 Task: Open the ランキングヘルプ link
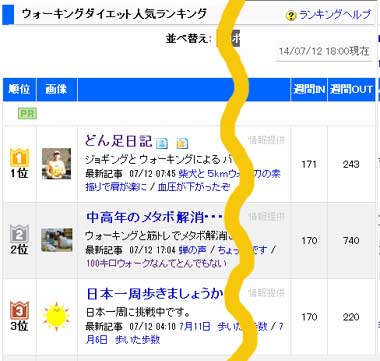pos(335,15)
